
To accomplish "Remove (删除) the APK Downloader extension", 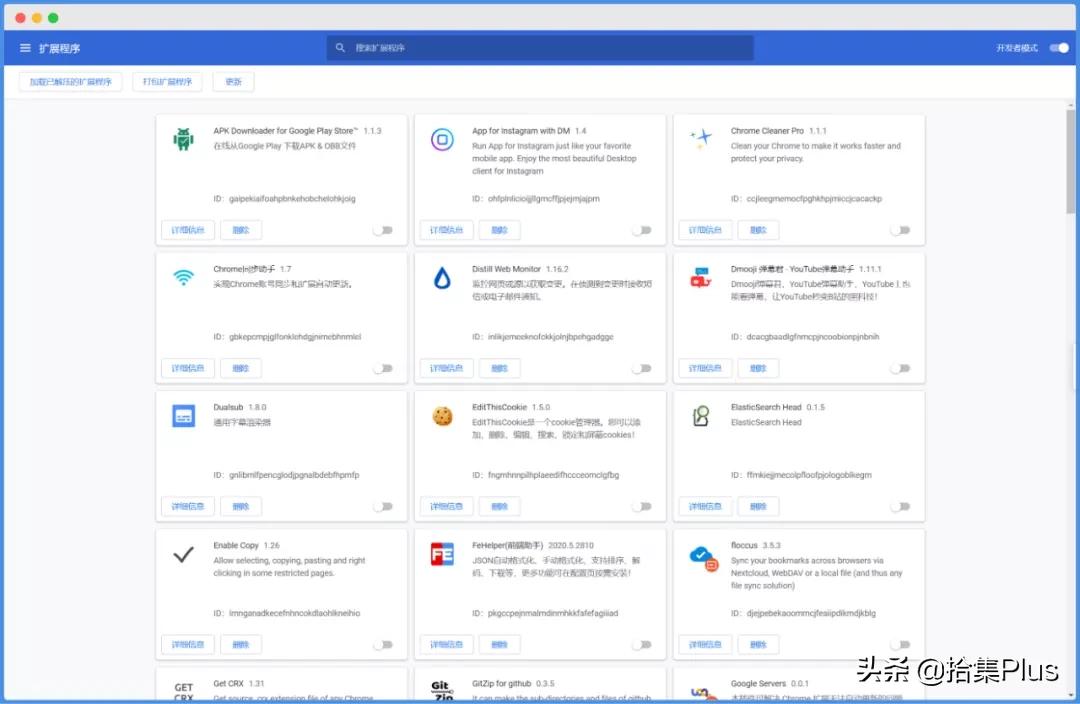I will [241, 230].
